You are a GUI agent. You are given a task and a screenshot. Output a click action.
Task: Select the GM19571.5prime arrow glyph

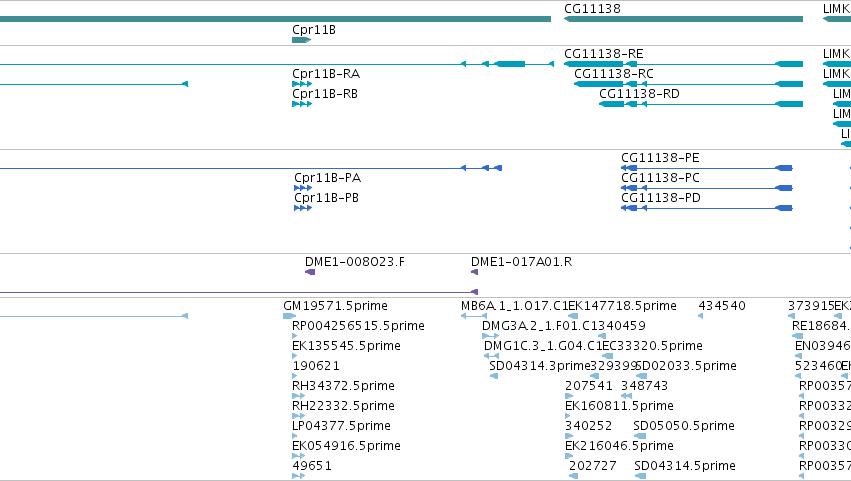289,316
